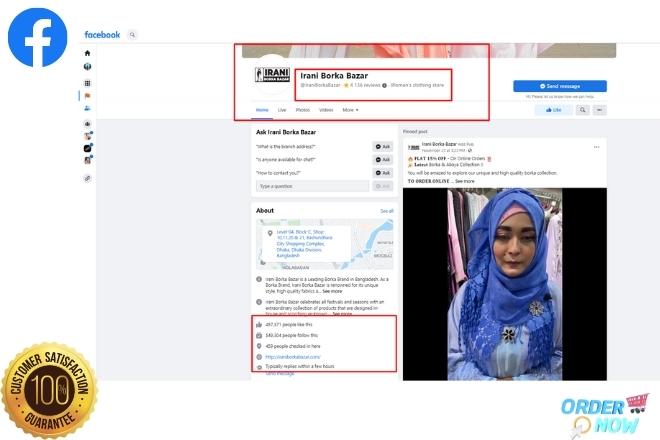660x440 pixels.
Task: Click the 'people like this' text
Action: pyautogui.click(x=289, y=325)
